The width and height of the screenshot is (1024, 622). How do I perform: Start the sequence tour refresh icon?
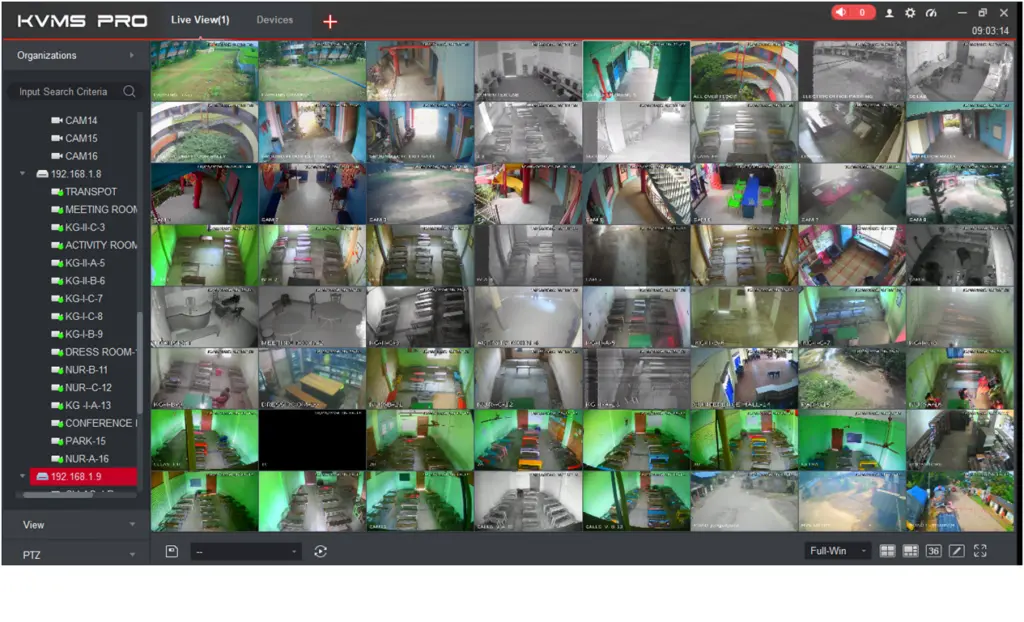(320, 551)
